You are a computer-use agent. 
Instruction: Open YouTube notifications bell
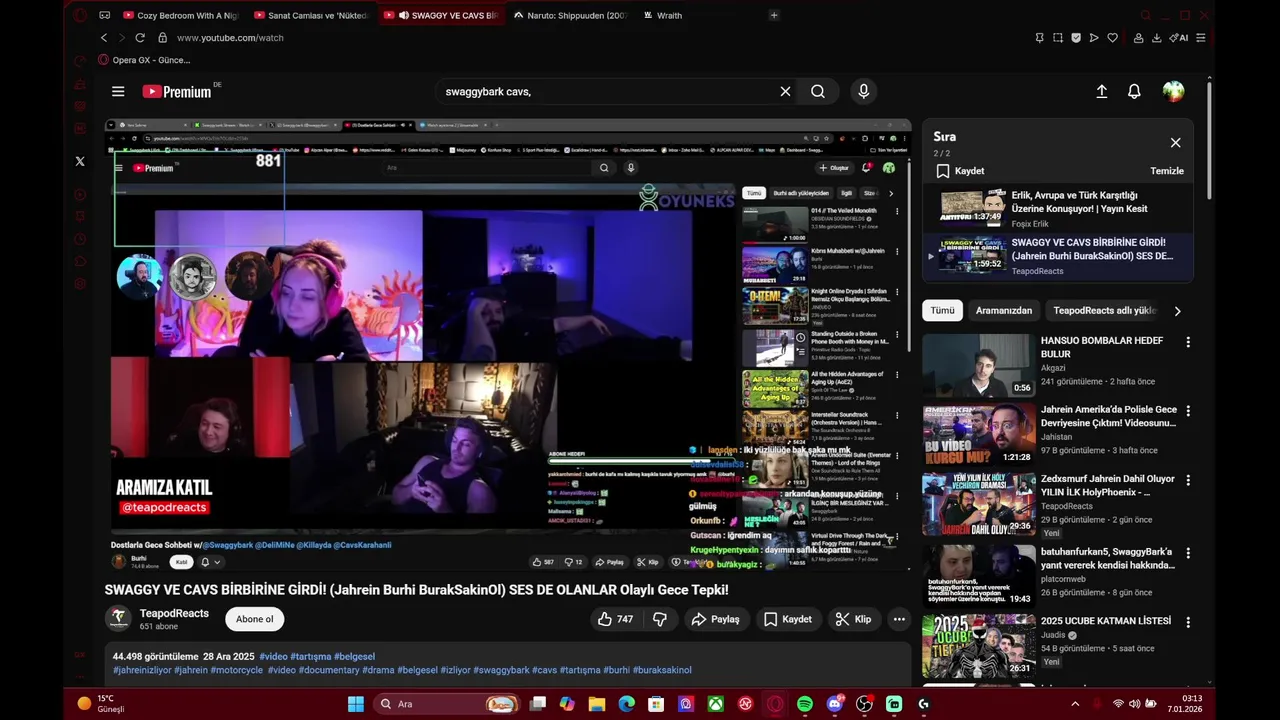click(x=1134, y=91)
